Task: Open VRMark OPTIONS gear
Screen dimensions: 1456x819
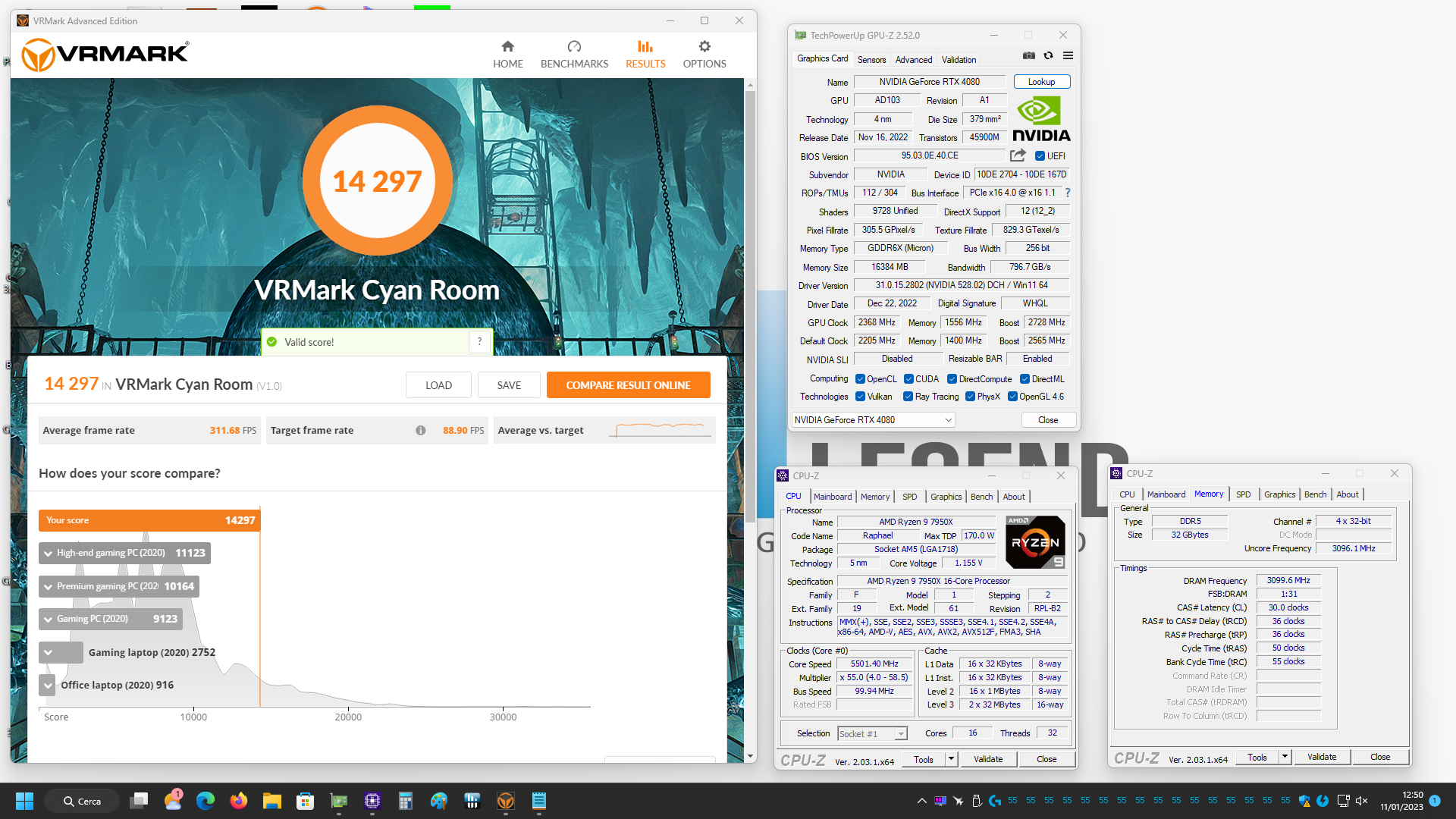Action: (704, 55)
